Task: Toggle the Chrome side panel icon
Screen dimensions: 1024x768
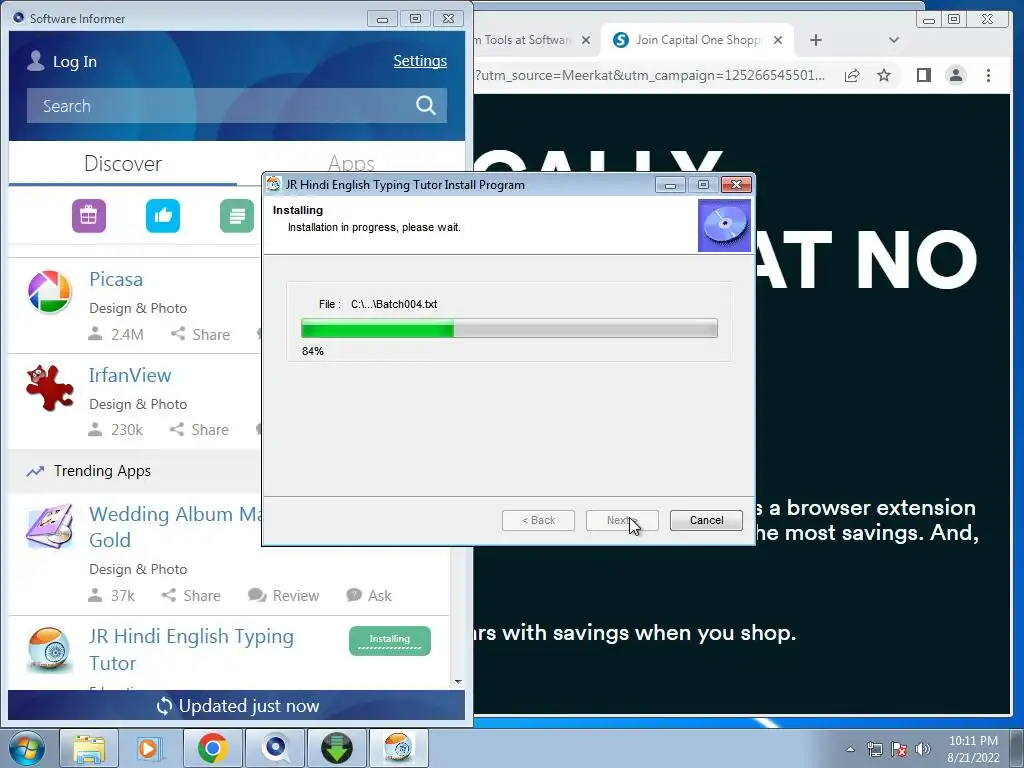Action: [x=923, y=75]
